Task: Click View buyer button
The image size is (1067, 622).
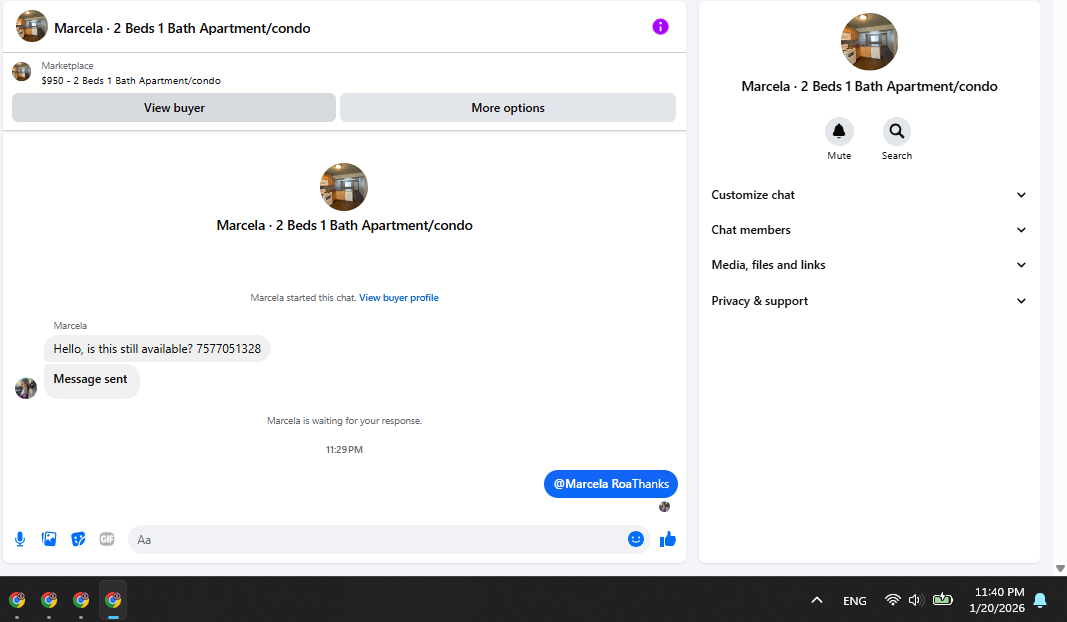Action: [x=174, y=108]
